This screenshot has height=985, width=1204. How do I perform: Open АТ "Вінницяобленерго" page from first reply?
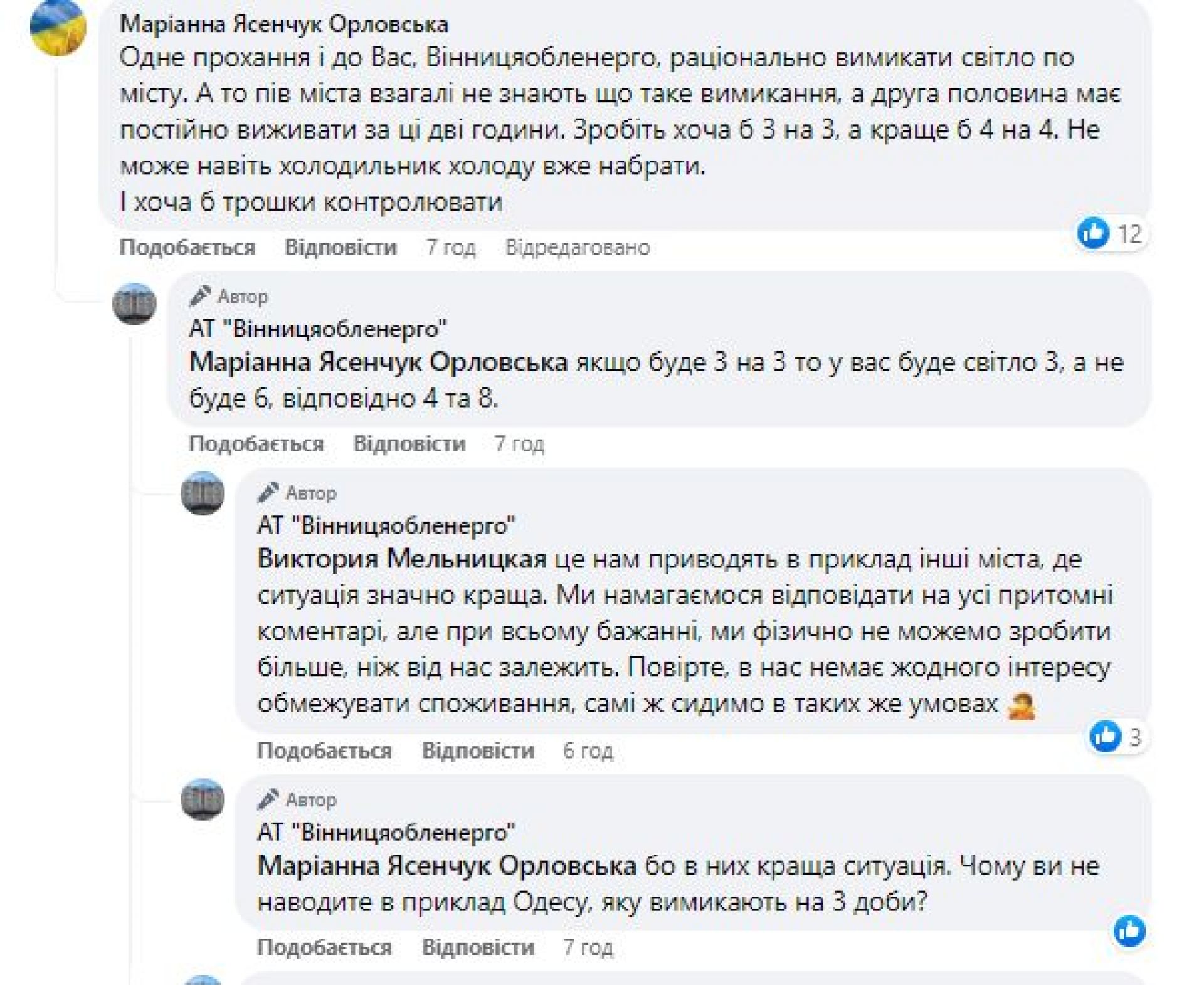point(317,329)
